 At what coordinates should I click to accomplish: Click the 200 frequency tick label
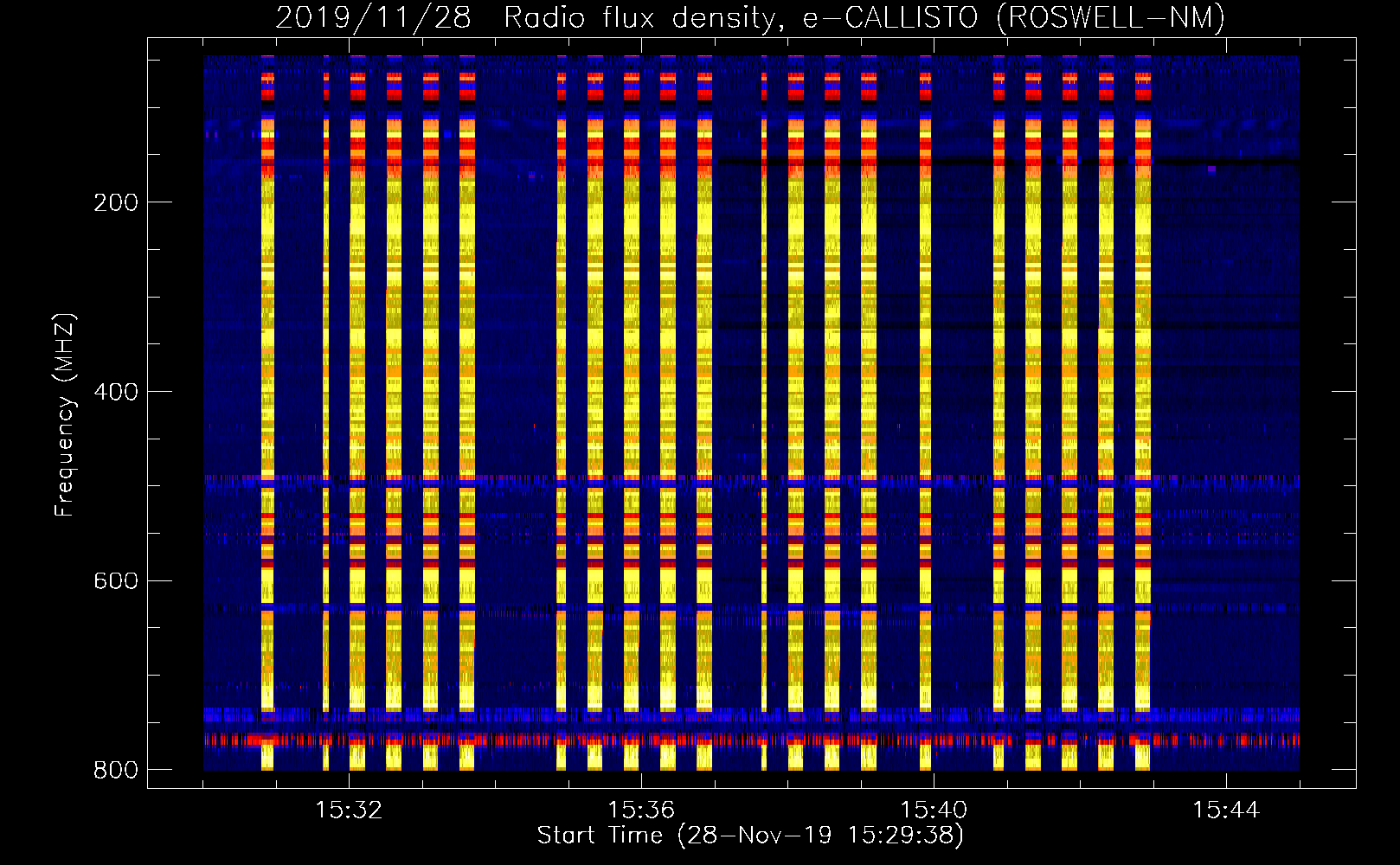tap(116, 202)
